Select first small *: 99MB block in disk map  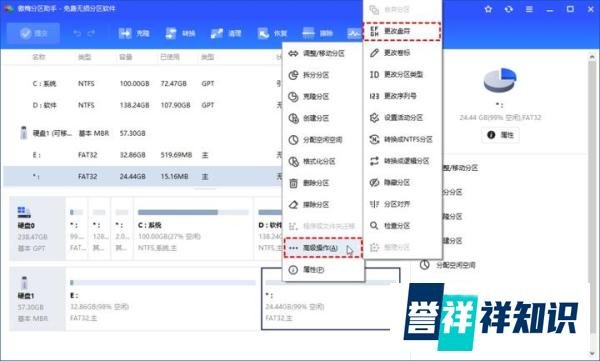coord(77,229)
